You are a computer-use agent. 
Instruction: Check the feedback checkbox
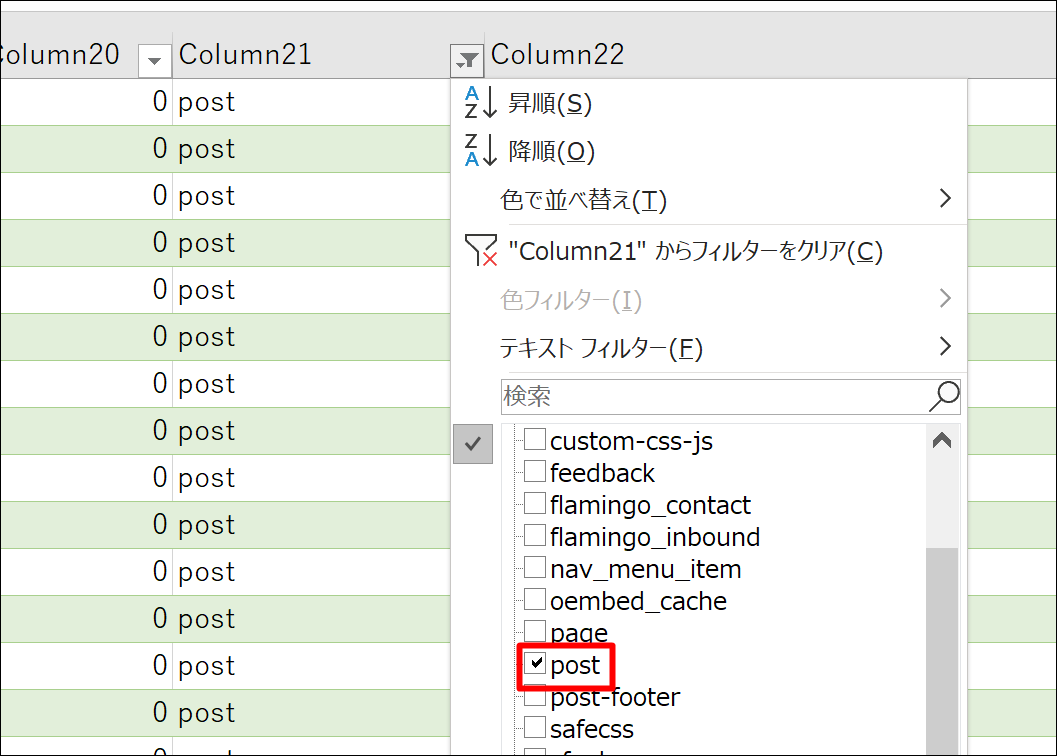tap(535, 471)
